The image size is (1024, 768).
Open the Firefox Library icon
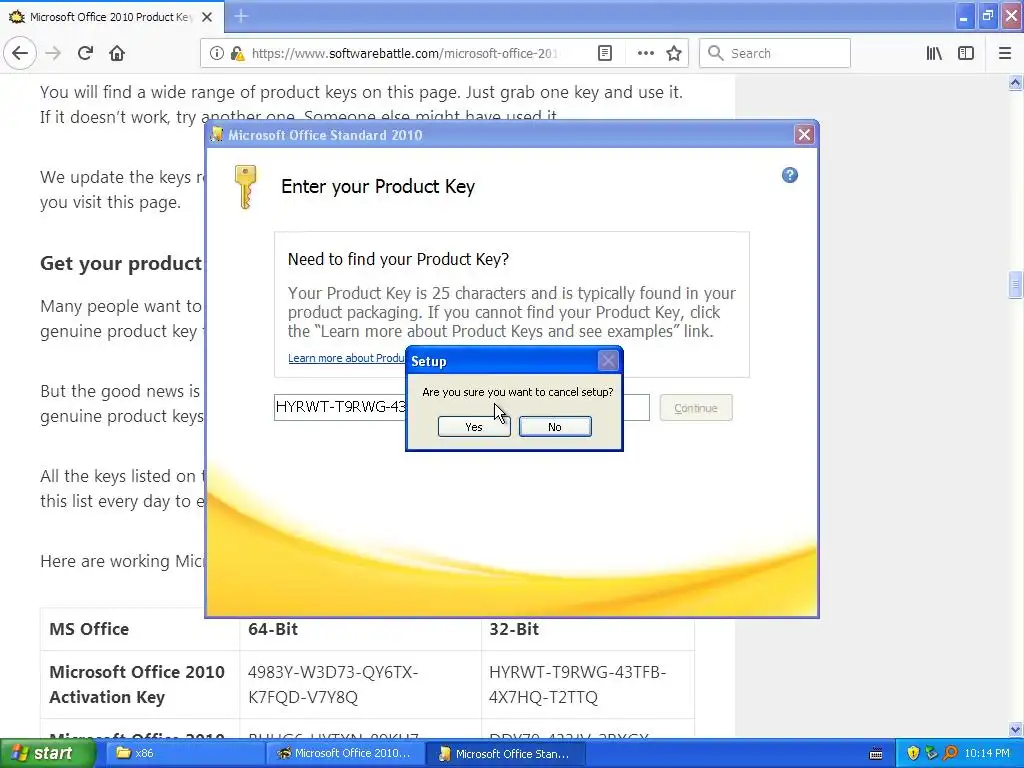934,53
